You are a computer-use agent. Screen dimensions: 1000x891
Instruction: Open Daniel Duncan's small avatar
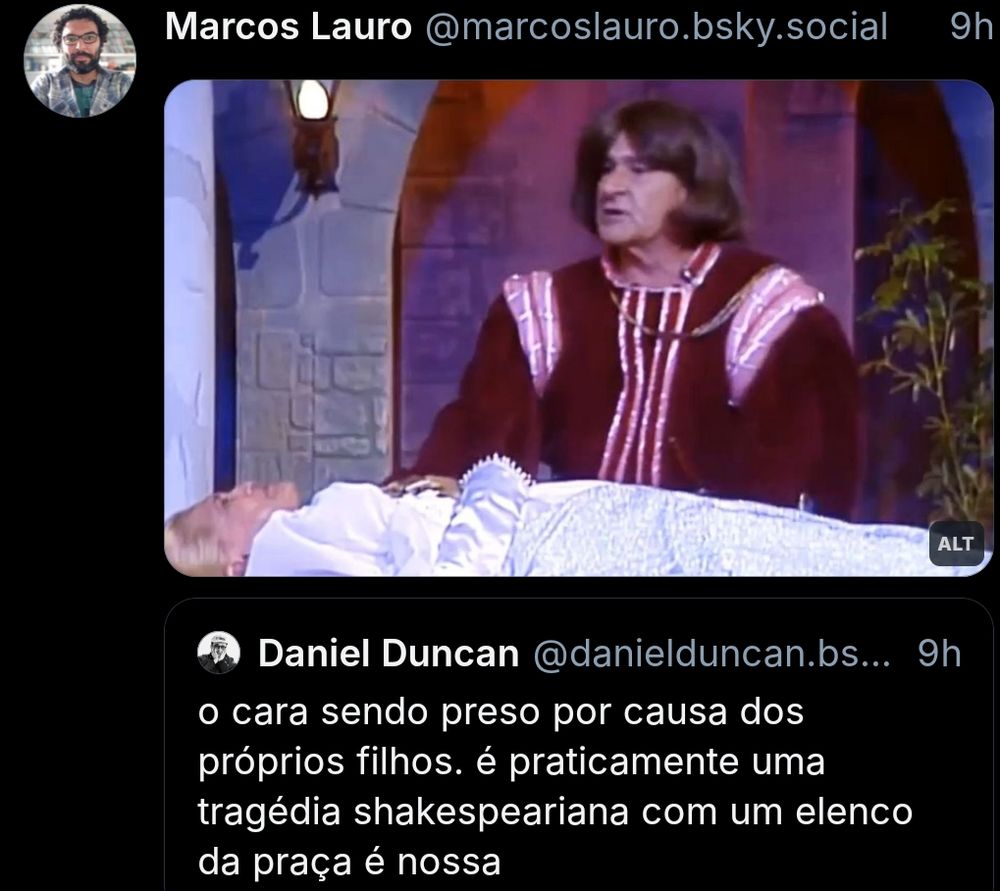point(219,653)
